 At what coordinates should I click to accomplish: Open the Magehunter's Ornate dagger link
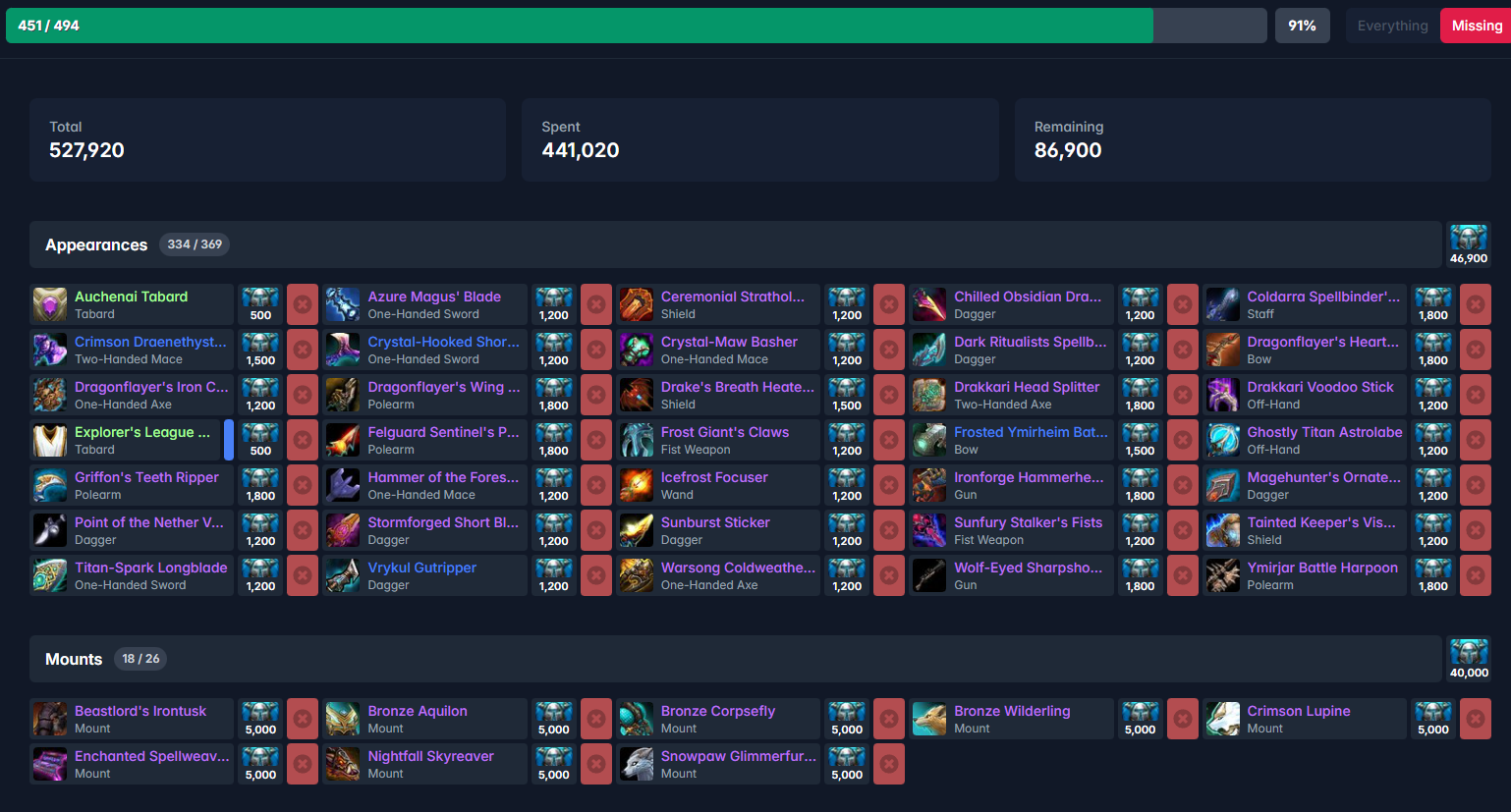tap(1324, 477)
